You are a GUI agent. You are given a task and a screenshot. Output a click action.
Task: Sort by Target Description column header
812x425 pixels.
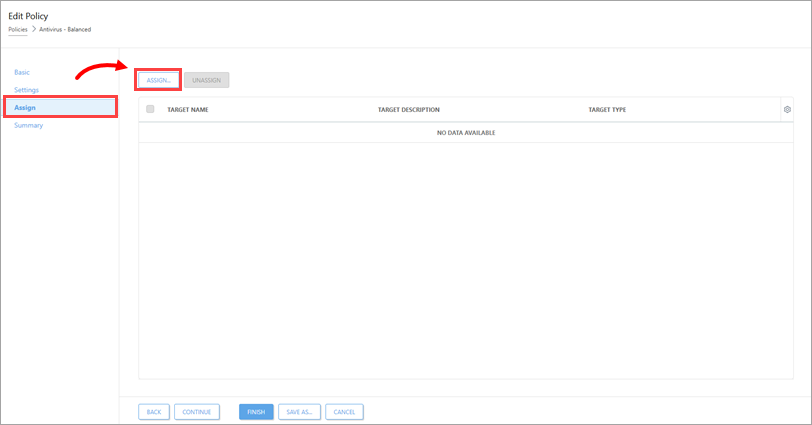tap(408, 109)
